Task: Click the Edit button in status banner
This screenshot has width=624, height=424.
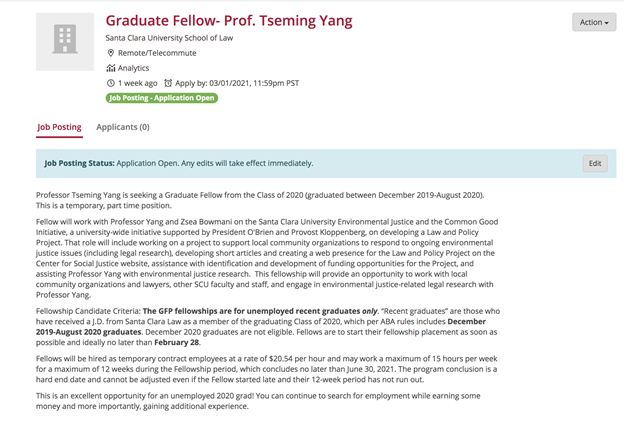Action: click(x=595, y=163)
